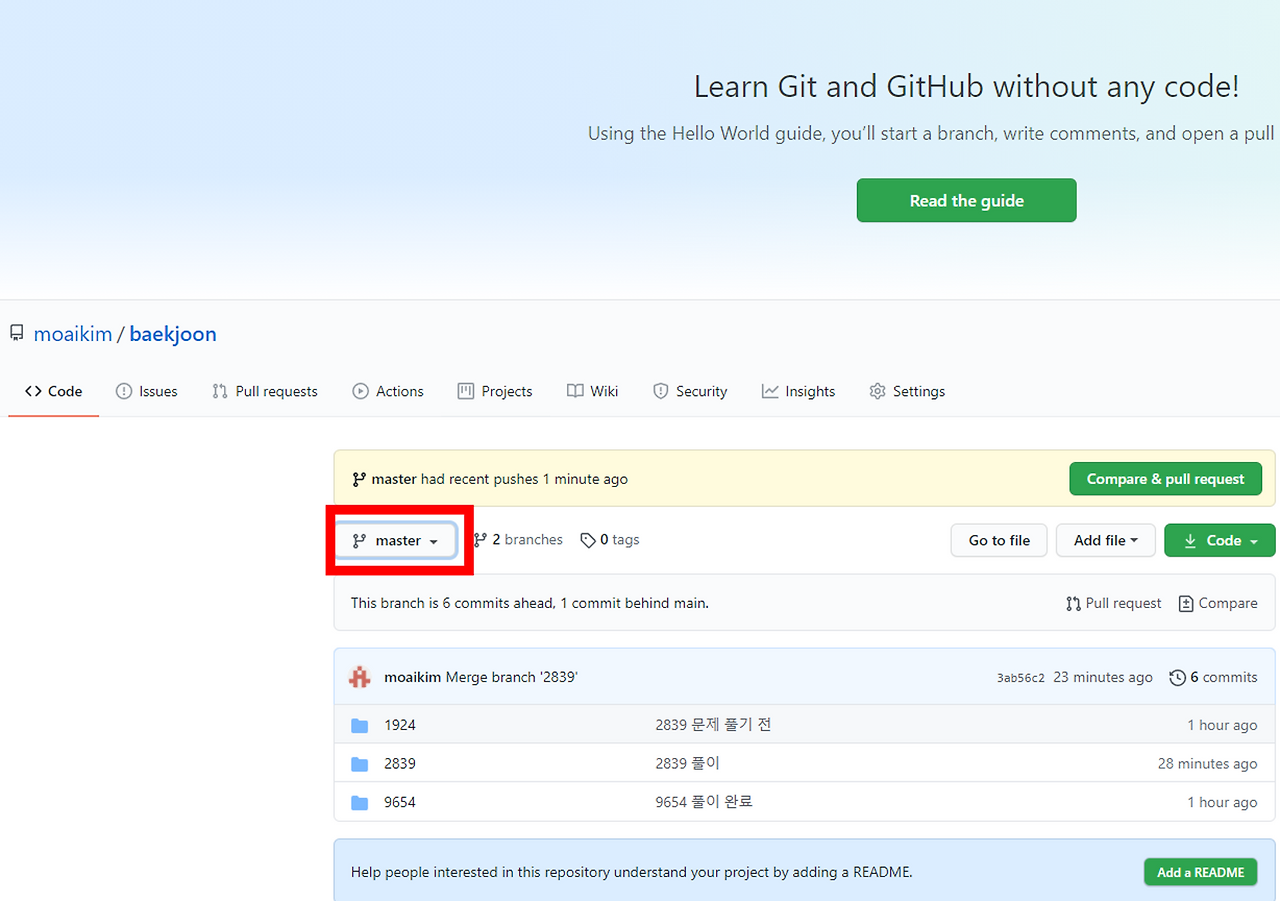Open commit message '2839 풀이'
1280x901 pixels.
(688, 764)
